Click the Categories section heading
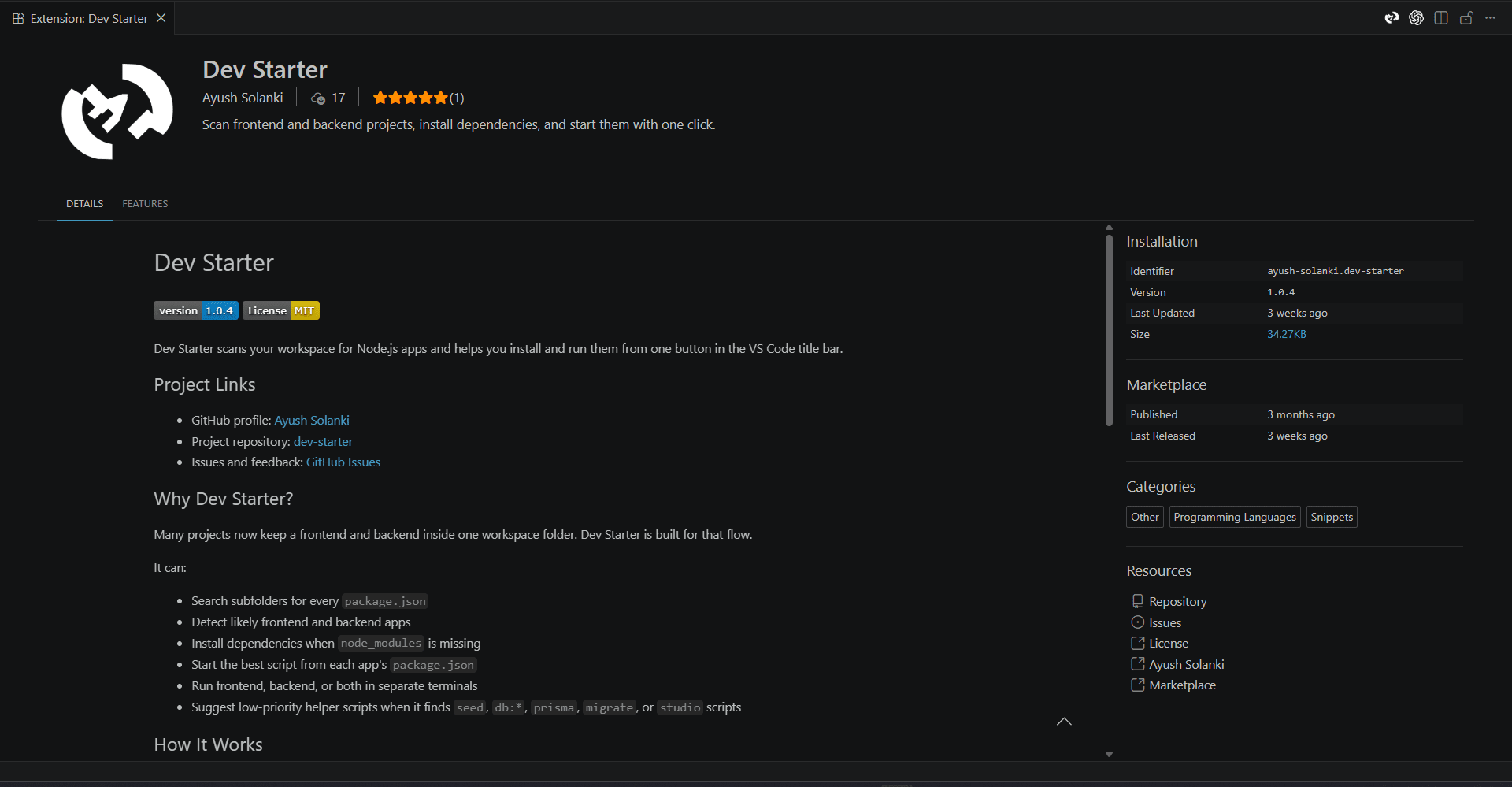This screenshot has width=1512, height=787. tap(1161, 486)
